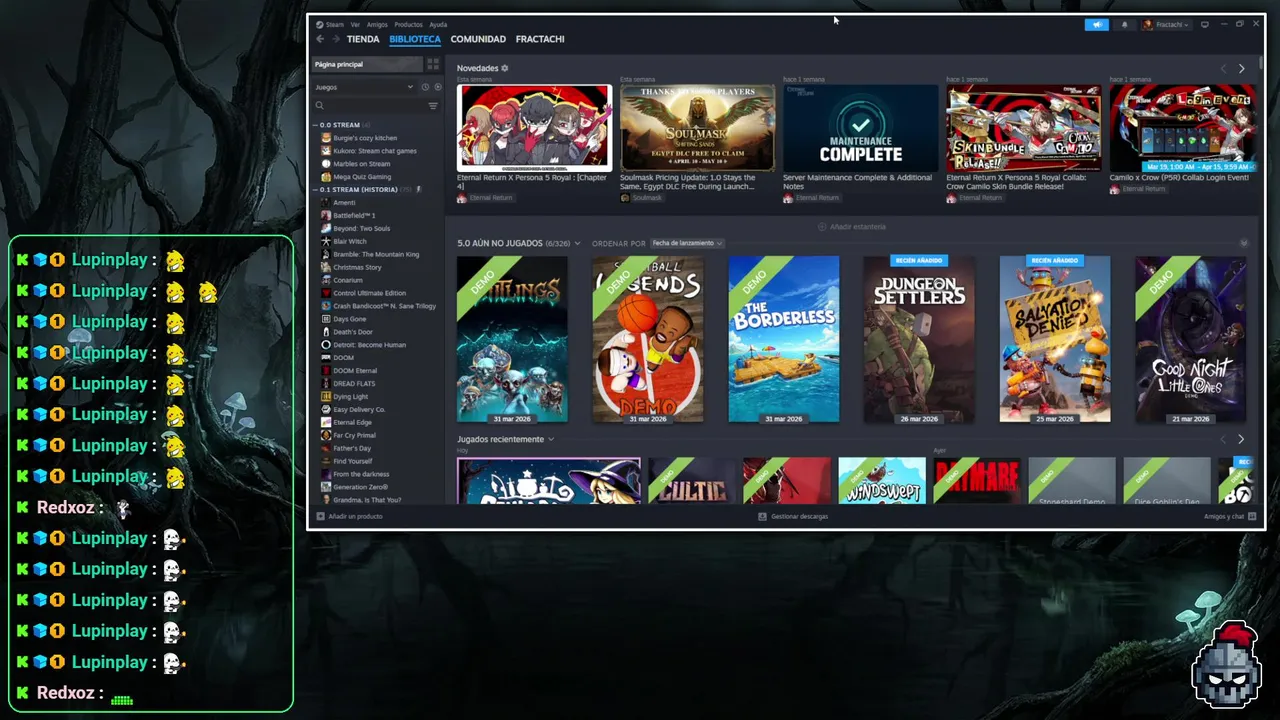Open the announcements megaphone button
This screenshot has width=1280, height=720.
pos(1096,24)
